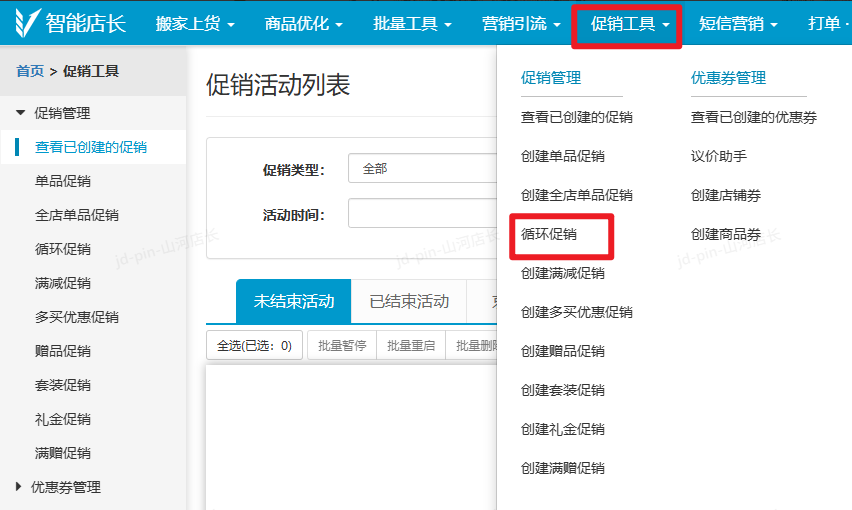Choose 循环促销 from the dropdown menu
This screenshot has width=852, height=510.
pyautogui.click(x=549, y=234)
